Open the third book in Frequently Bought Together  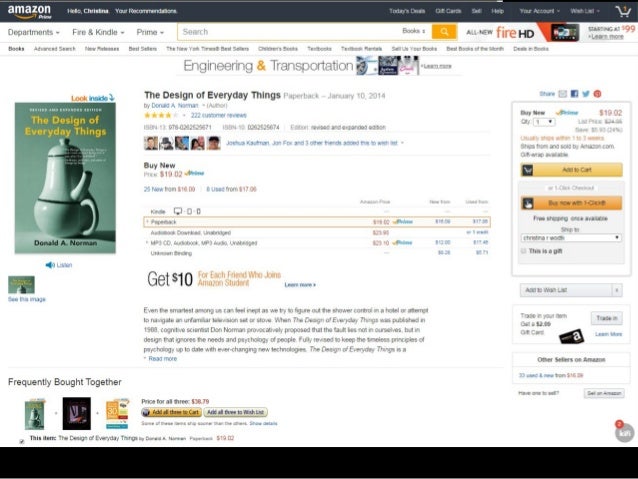point(117,414)
